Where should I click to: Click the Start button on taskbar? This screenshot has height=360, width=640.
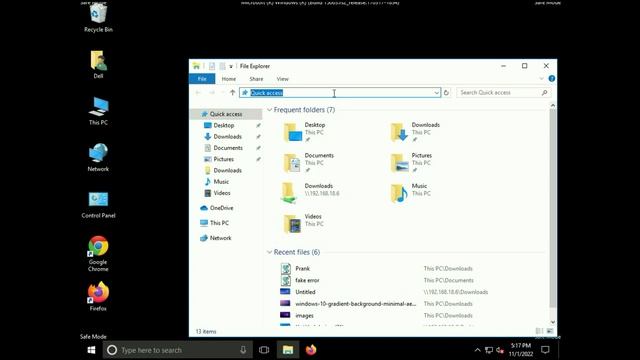coord(91,350)
